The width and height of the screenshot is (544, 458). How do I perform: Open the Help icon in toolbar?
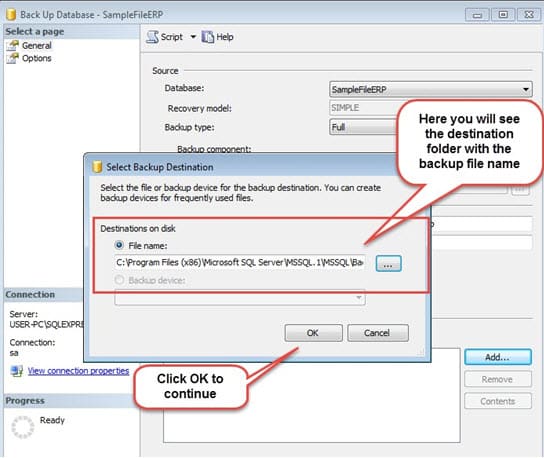pyautogui.click(x=208, y=37)
